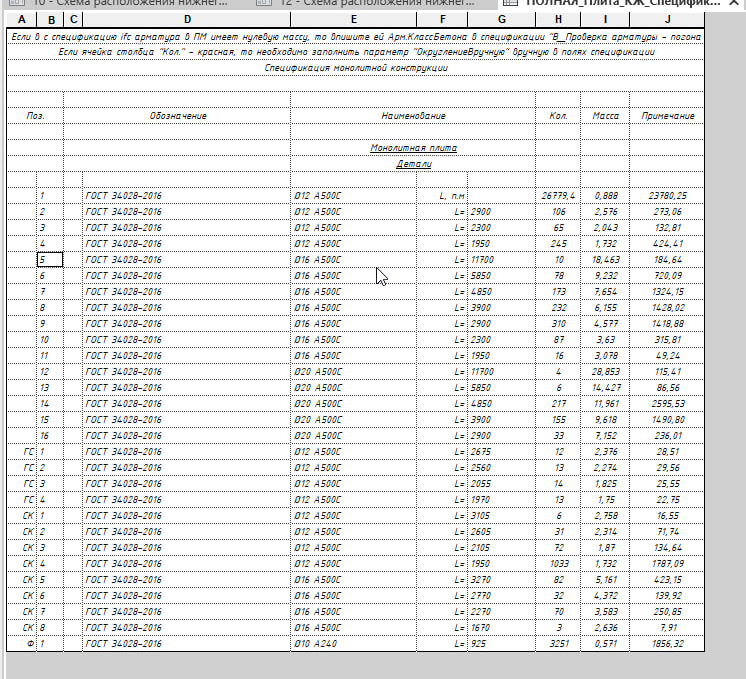Image resolution: width=746 pixels, height=679 pixels.
Task: Click the mass cell '0,571'
Action: coord(605,644)
